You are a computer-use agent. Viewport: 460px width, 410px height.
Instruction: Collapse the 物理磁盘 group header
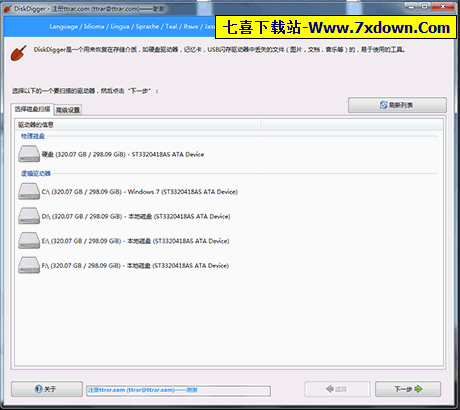(x=33, y=136)
